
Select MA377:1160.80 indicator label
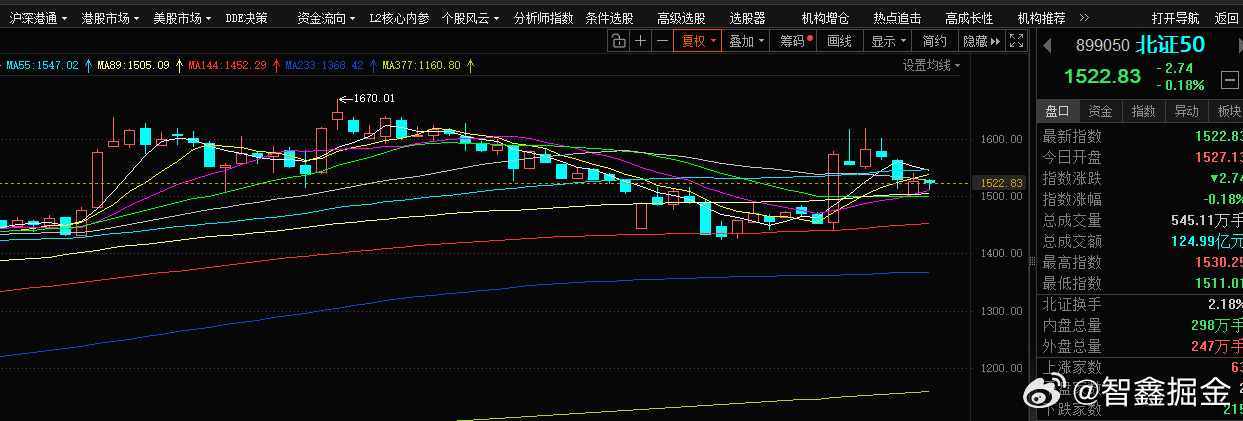point(421,65)
